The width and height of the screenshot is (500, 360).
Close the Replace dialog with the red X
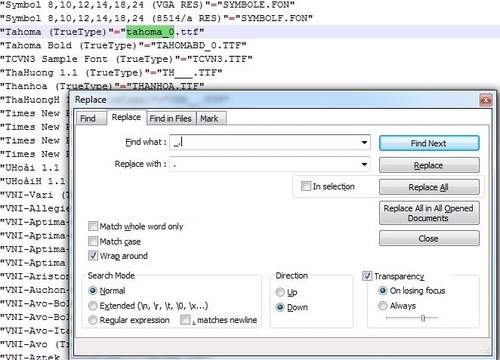[x=485, y=100]
